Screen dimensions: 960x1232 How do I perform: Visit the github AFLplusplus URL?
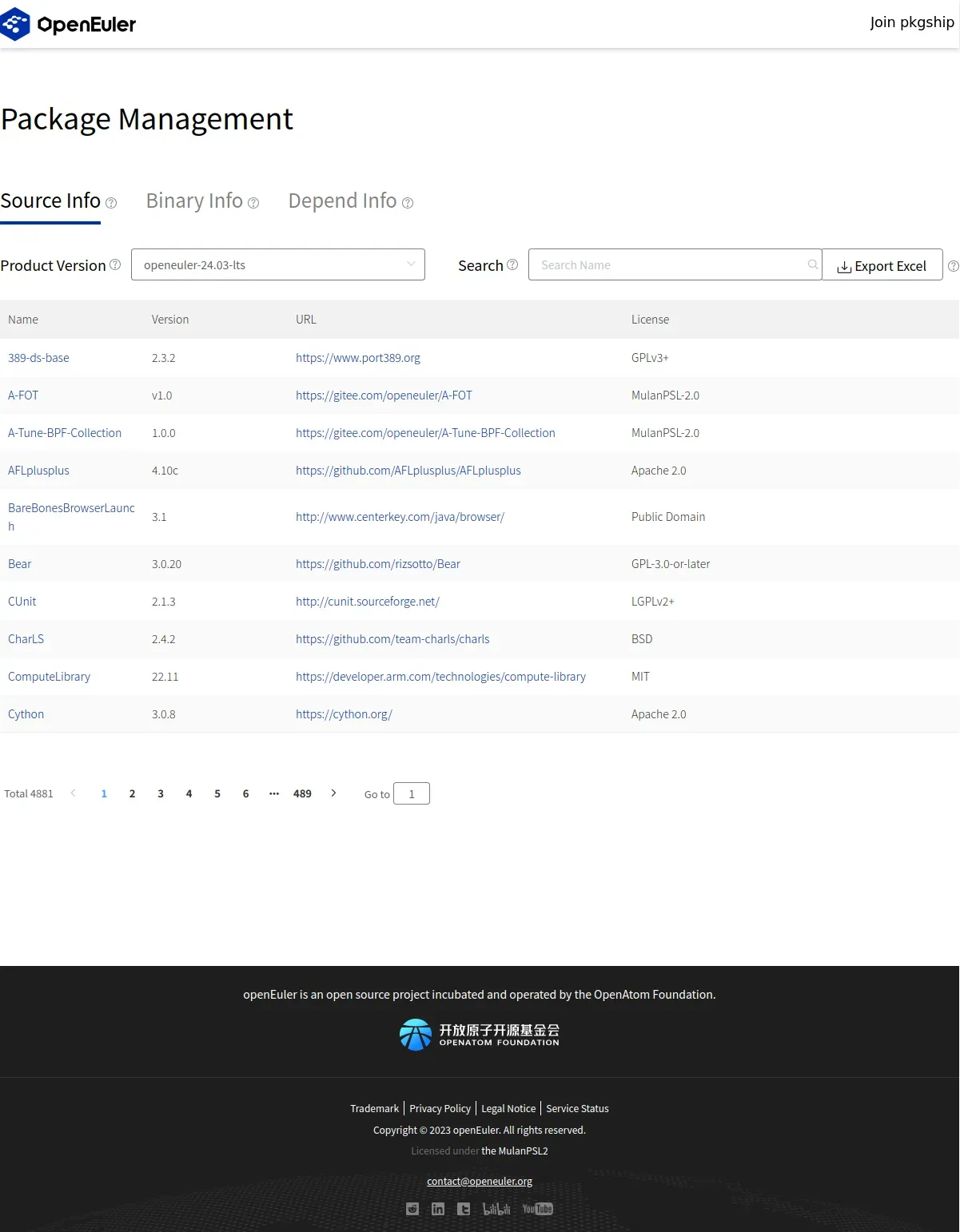coord(408,471)
